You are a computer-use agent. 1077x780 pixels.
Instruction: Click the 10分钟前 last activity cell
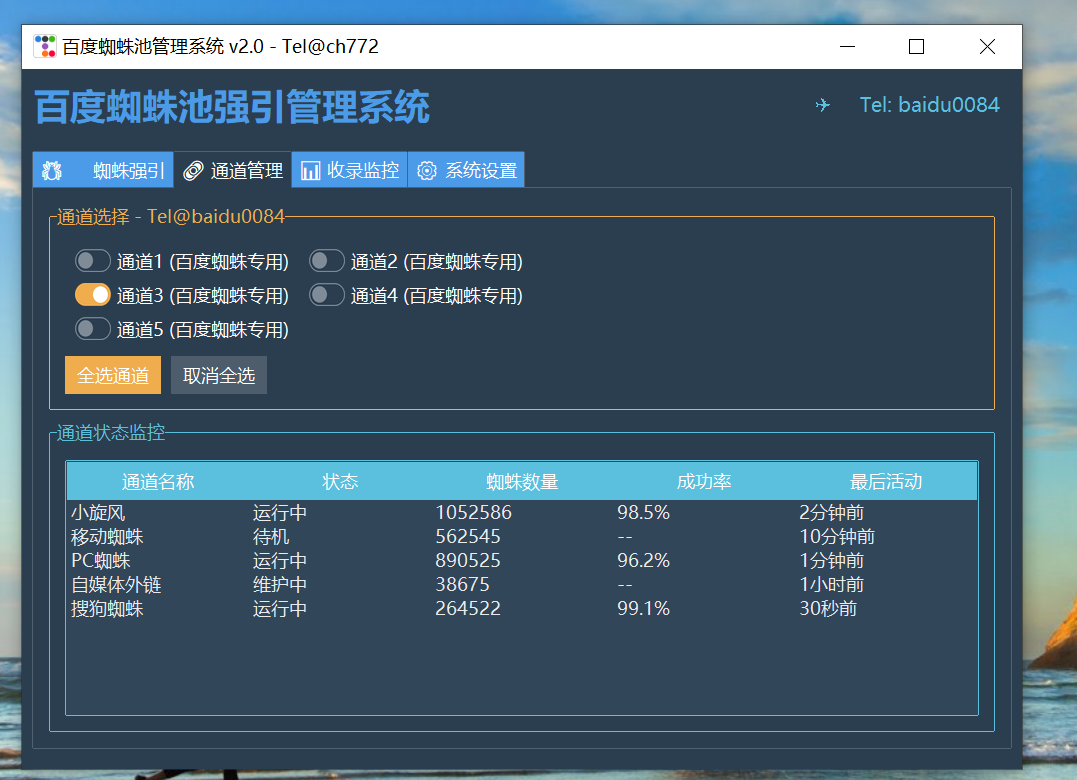click(837, 537)
